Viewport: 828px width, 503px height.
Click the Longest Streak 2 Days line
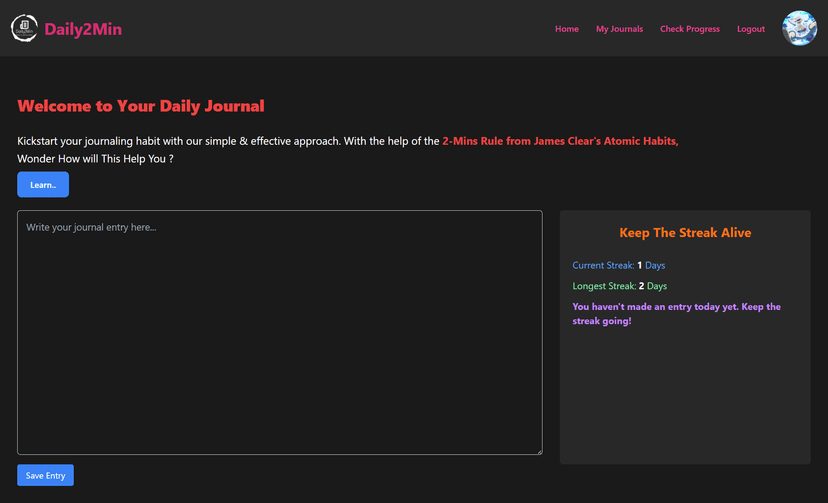pyautogui.click(x=619, y=286)
